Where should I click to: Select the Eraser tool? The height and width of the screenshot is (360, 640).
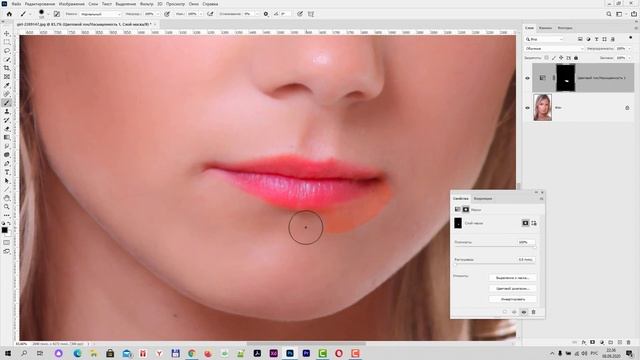(x=7, y=129)
